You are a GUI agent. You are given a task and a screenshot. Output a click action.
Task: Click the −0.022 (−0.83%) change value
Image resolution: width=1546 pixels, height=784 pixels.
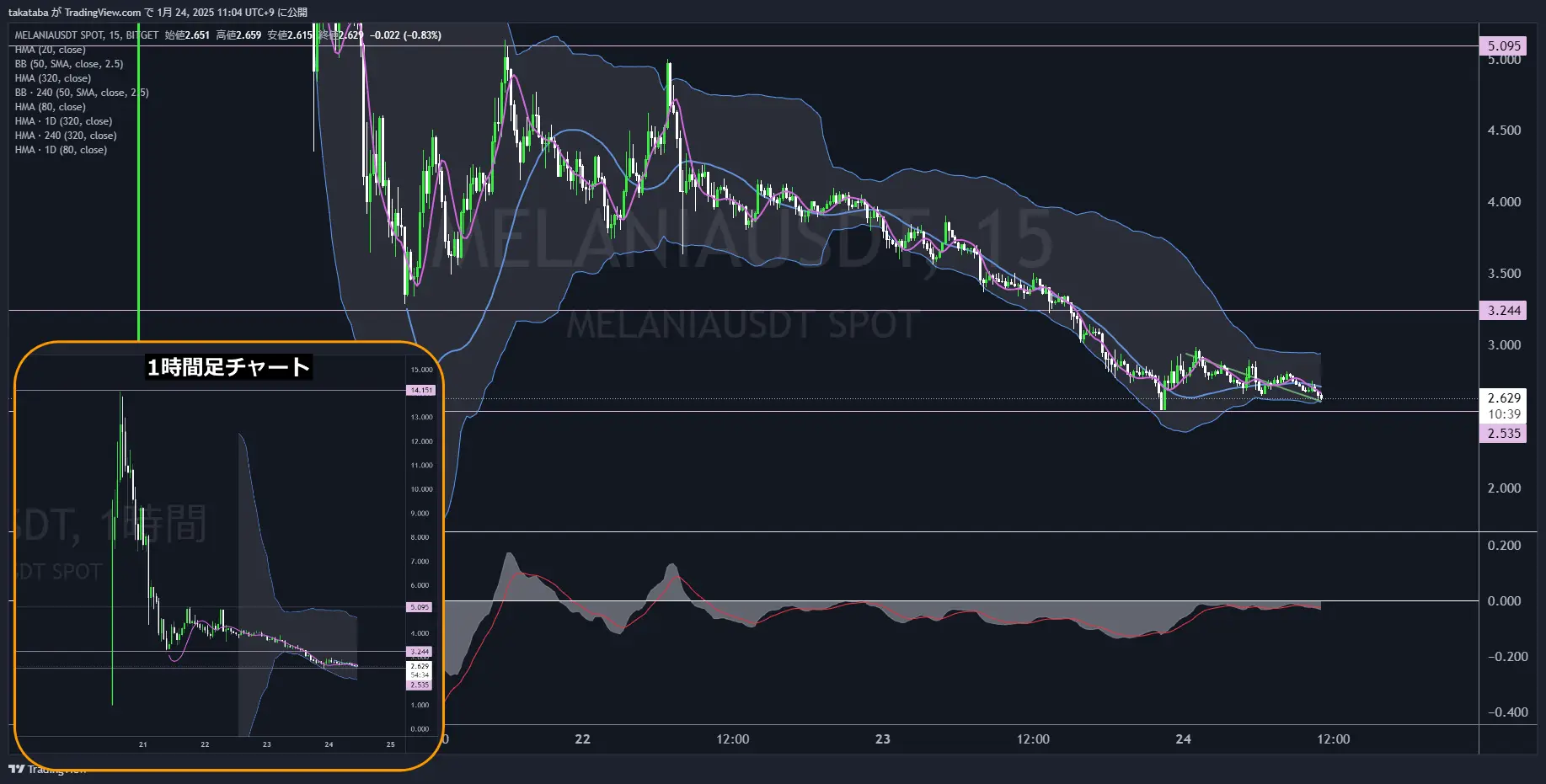click(405, 35)
